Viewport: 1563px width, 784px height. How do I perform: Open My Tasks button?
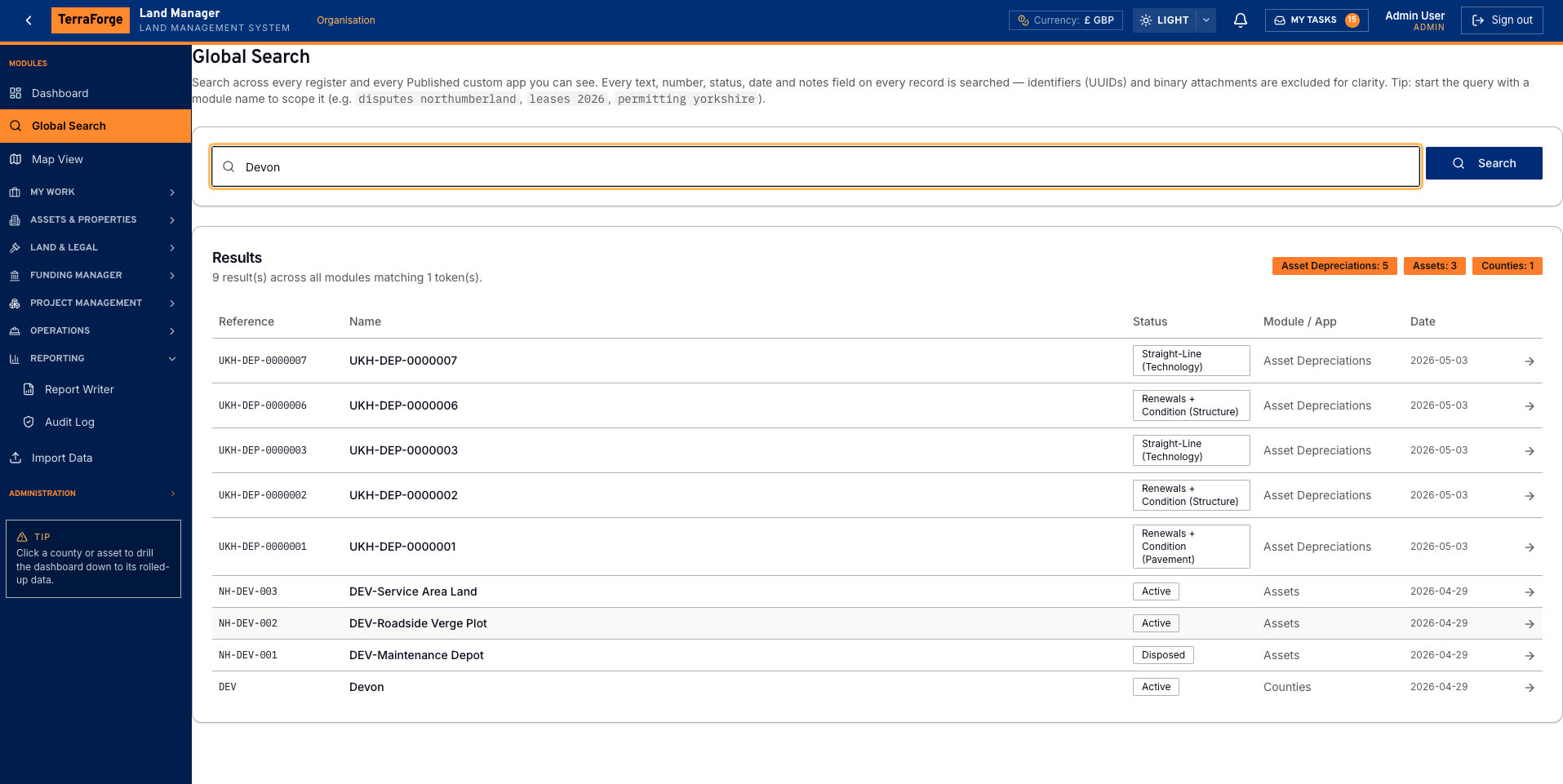pos(1317,20)
